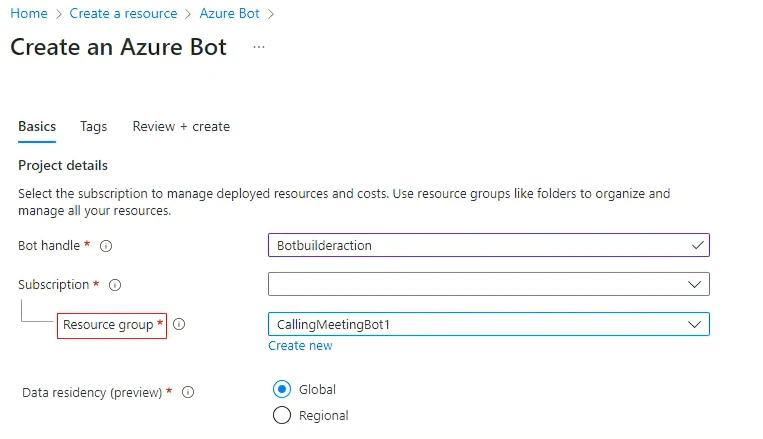Click Create new resource group link
This screenshot has height=439, width=763.
(x=300, y=346)
